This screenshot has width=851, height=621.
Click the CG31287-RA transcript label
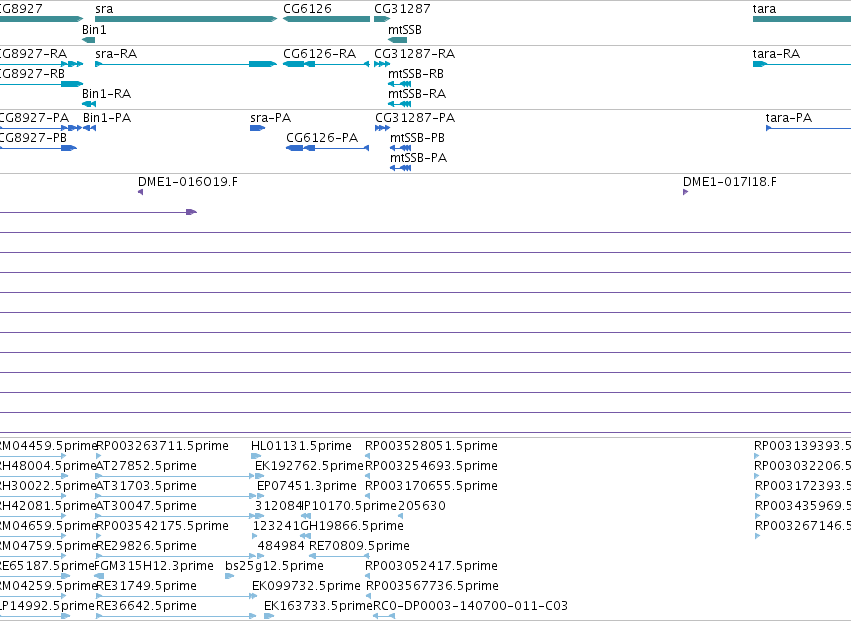(x=415, y=54)
